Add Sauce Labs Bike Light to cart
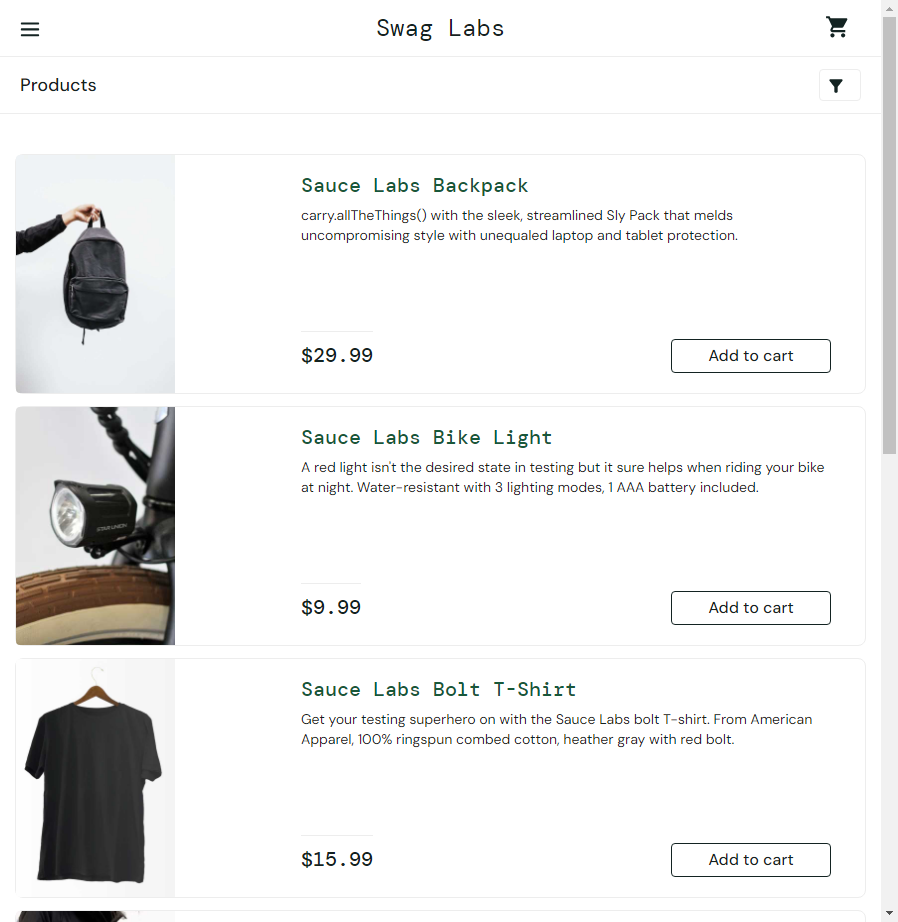The height and width of the screenshot is (922, 898). pos(750,608)
